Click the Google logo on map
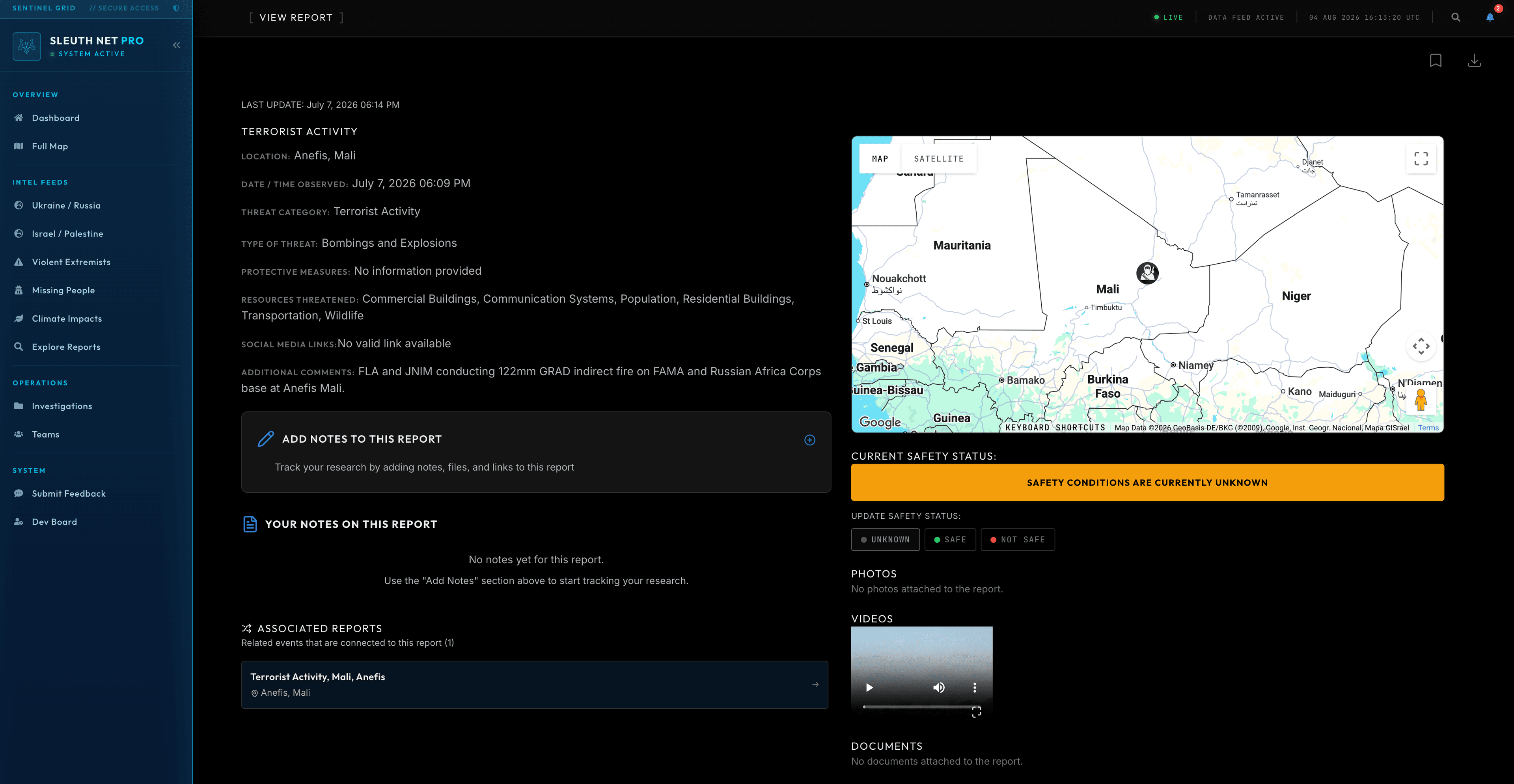Viewport: 1514px width, 784px height. 880,422
